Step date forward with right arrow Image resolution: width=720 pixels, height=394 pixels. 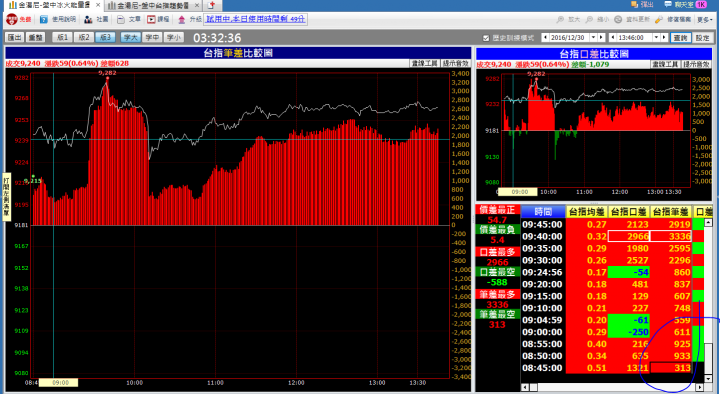(x=601, y=38)
